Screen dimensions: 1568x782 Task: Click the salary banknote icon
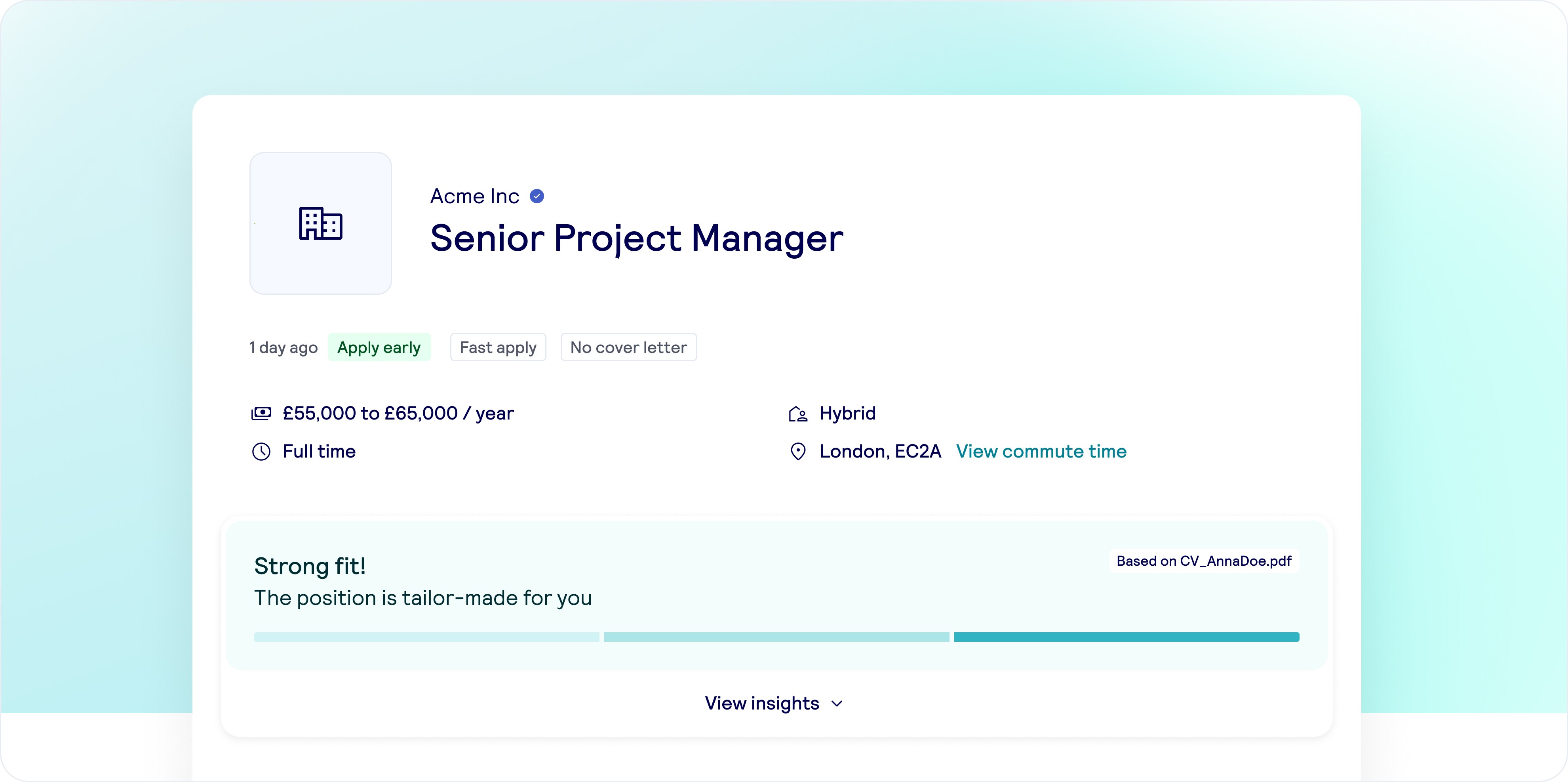(x=261, y=414)
